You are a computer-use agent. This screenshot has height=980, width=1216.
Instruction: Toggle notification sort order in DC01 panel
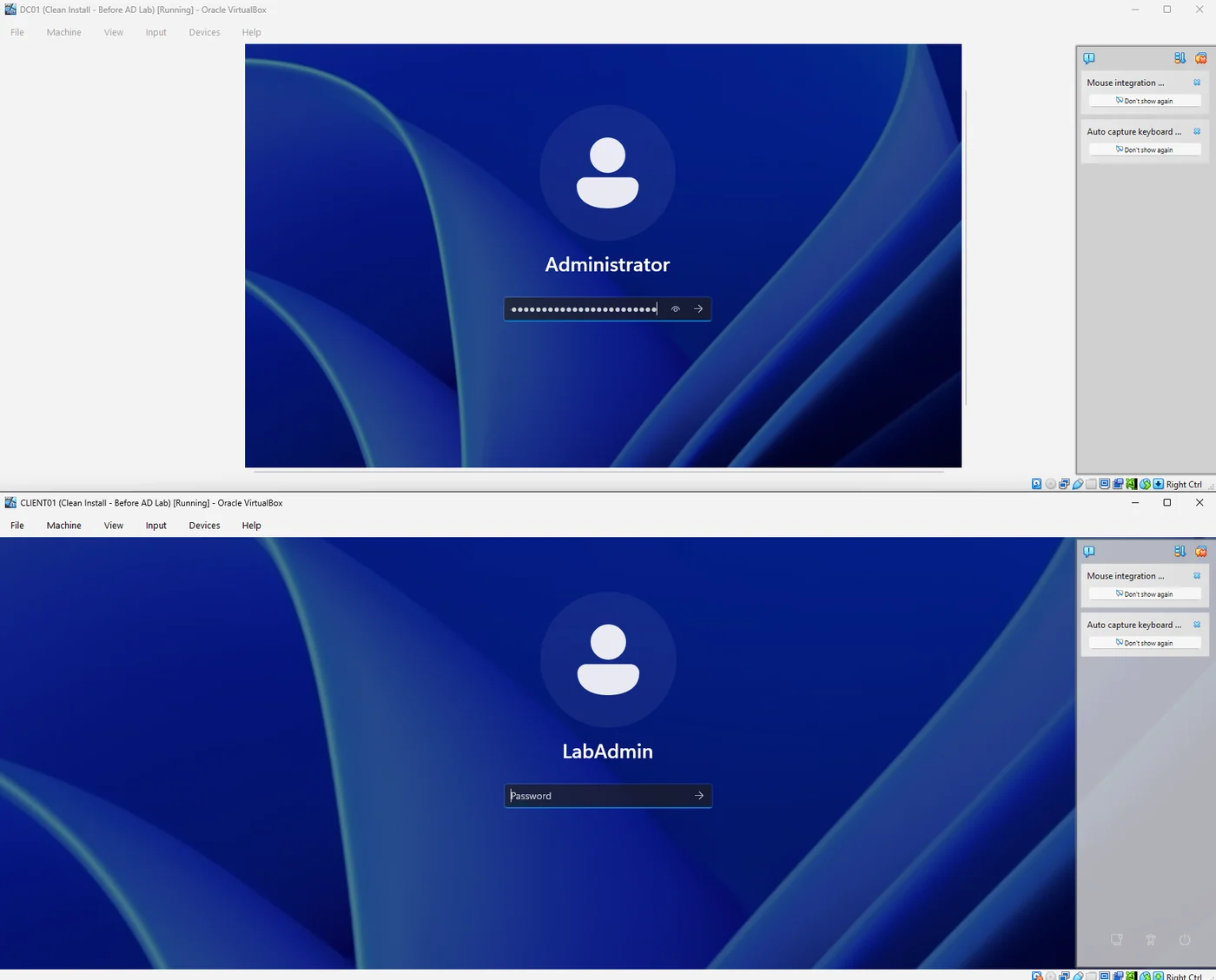click(x=1180, y=58)
